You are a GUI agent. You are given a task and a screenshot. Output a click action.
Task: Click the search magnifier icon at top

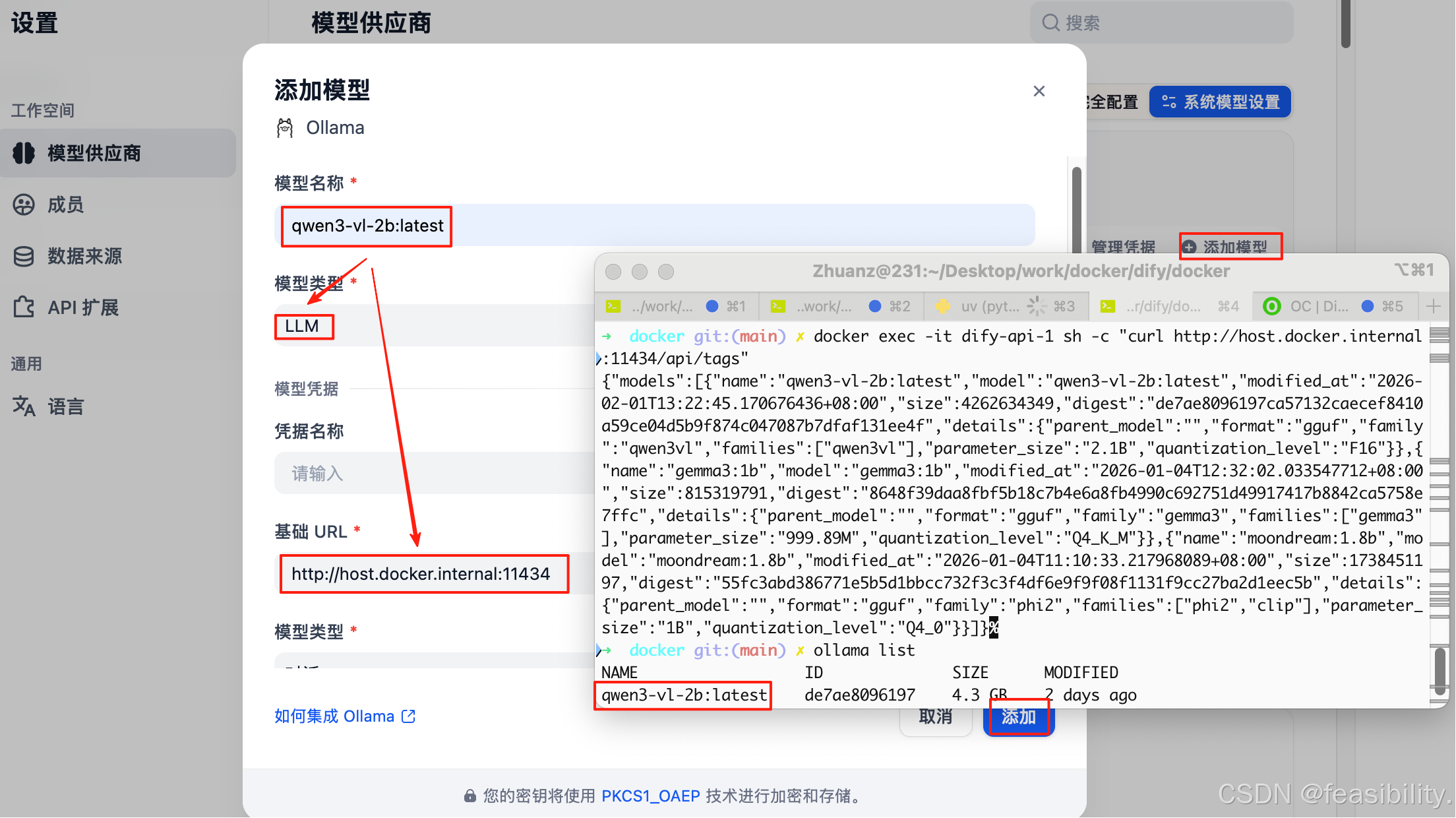[1050, 23]
